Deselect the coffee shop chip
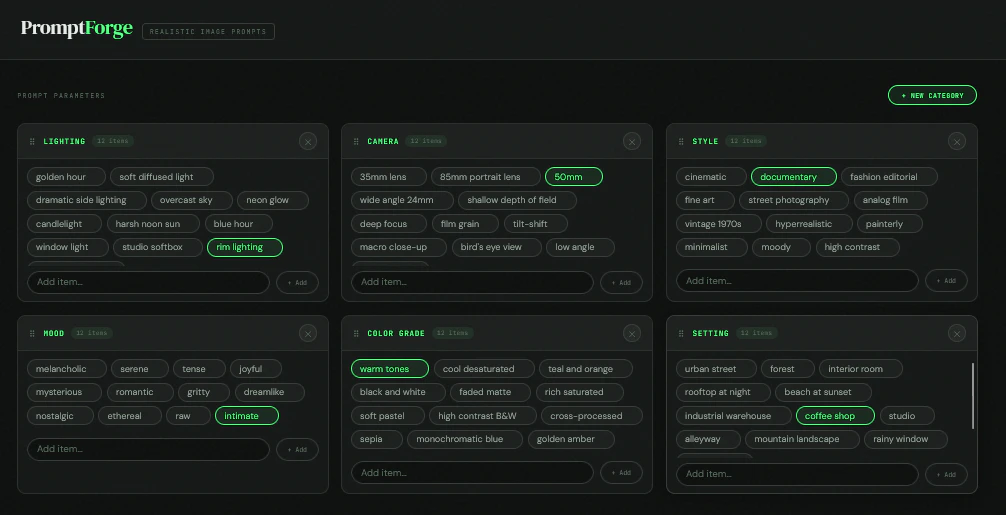1006x515 pixels. pos(835,416)
